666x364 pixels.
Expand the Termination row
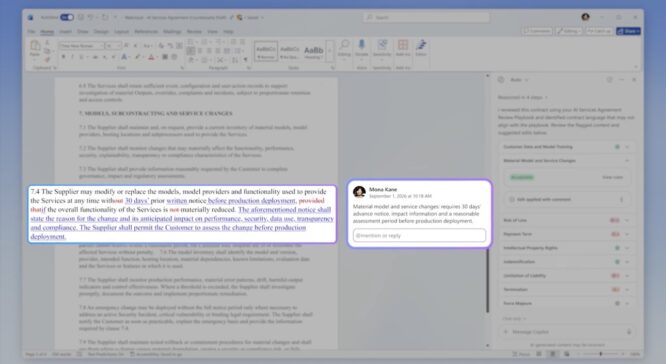tap(567, 290)
